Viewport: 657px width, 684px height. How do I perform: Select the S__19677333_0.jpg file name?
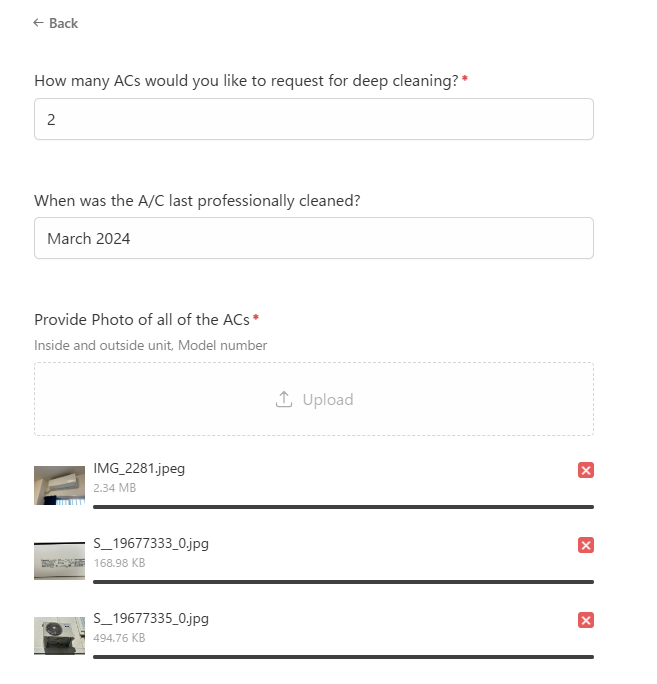click(151, 543)
